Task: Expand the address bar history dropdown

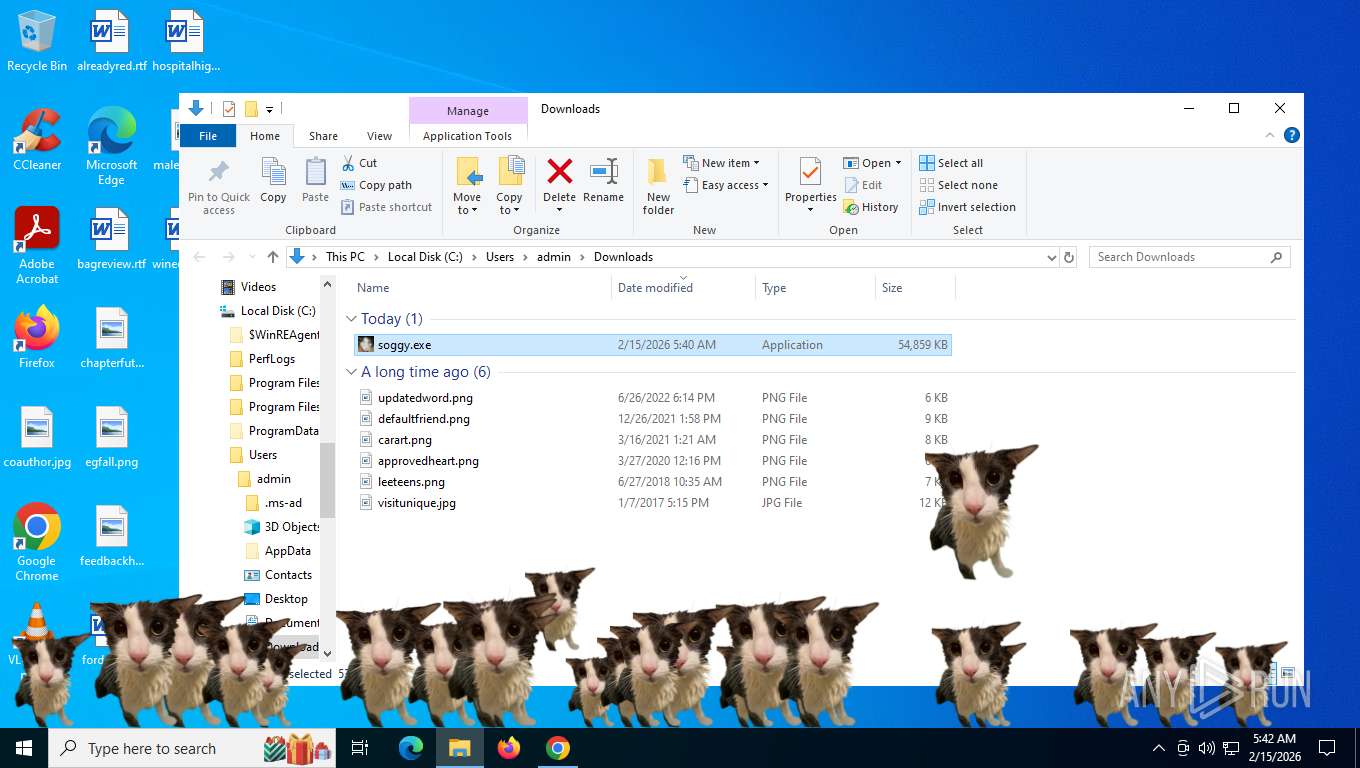Action: tap(1051, 257)
